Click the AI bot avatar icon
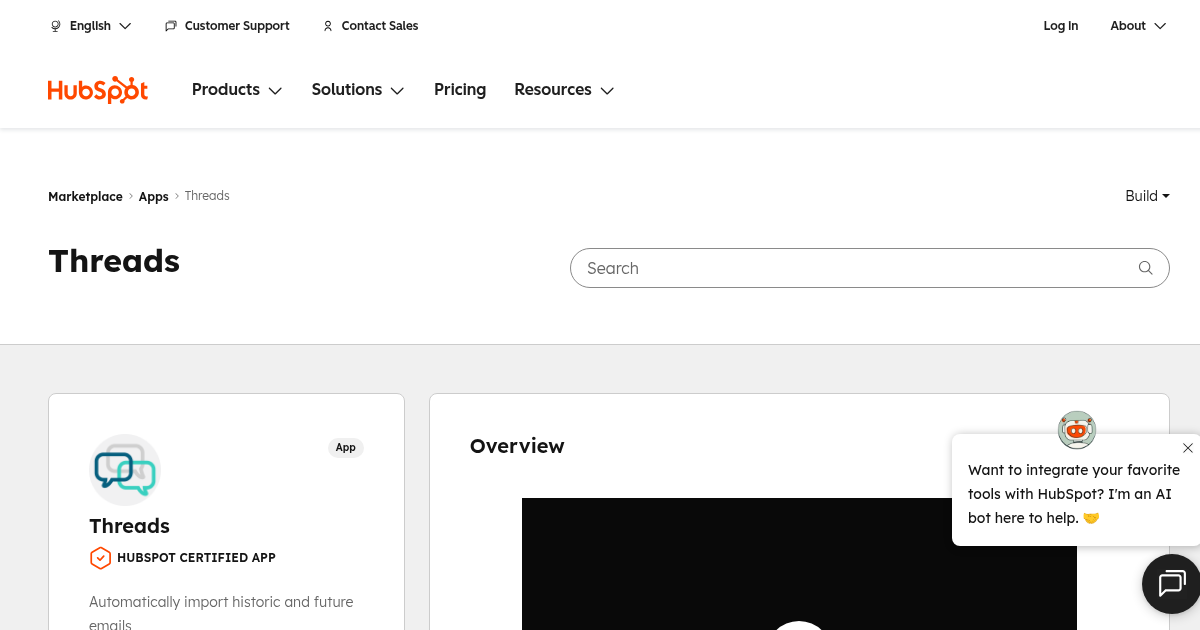The image size is (1200, 630). (1077, 430)
